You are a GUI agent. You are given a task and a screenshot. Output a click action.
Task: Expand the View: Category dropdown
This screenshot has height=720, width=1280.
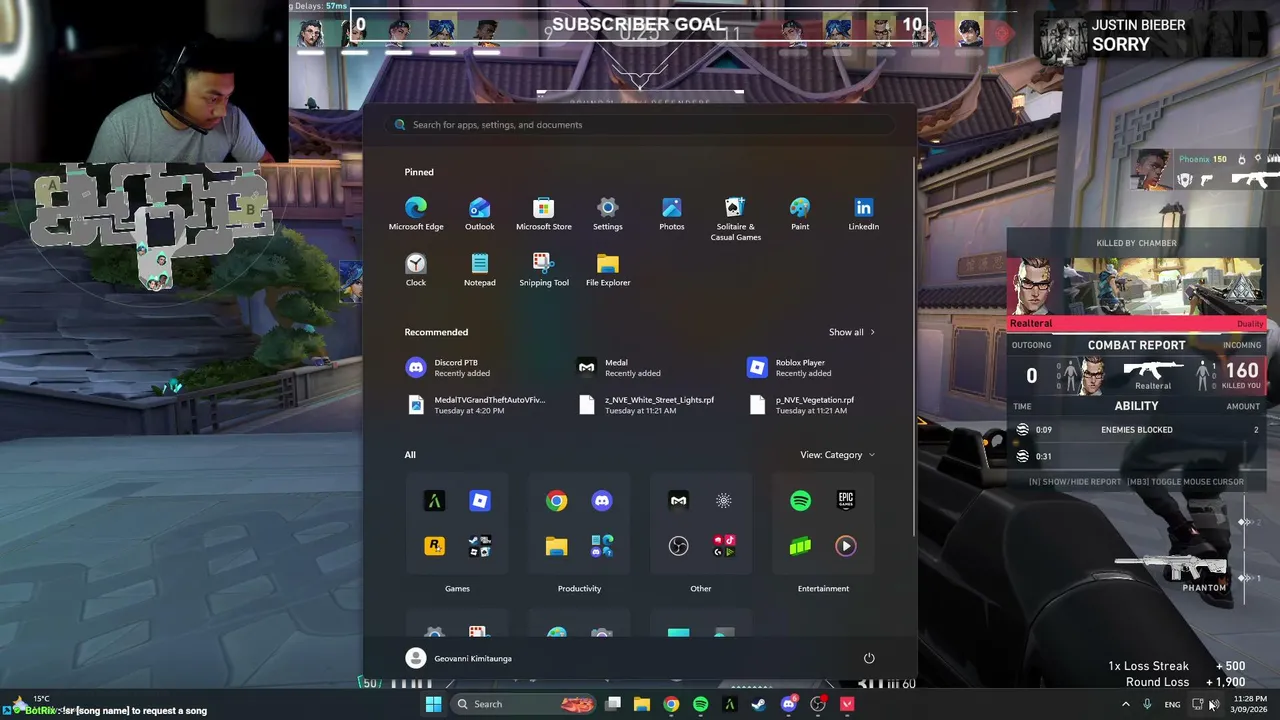837,455
